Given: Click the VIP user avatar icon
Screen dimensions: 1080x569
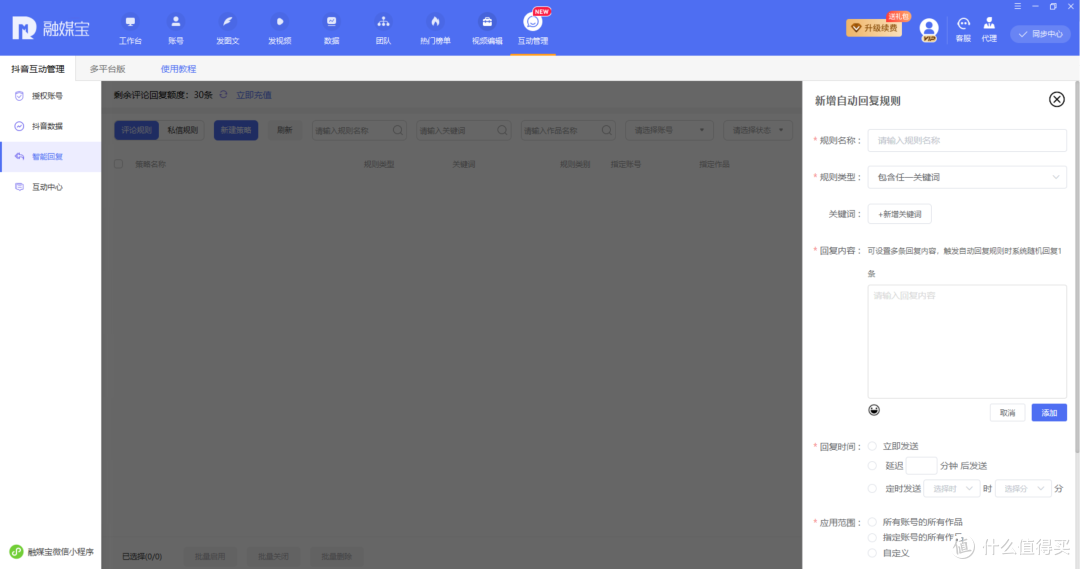Looking at the screenshot, I should coord(928,30).
